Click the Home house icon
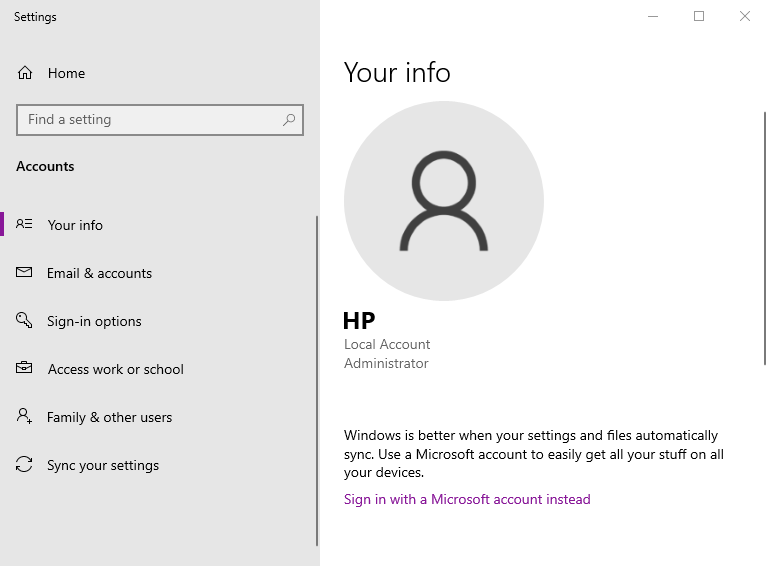Viewport: 768px width, 566px height. tap(25, 73)
